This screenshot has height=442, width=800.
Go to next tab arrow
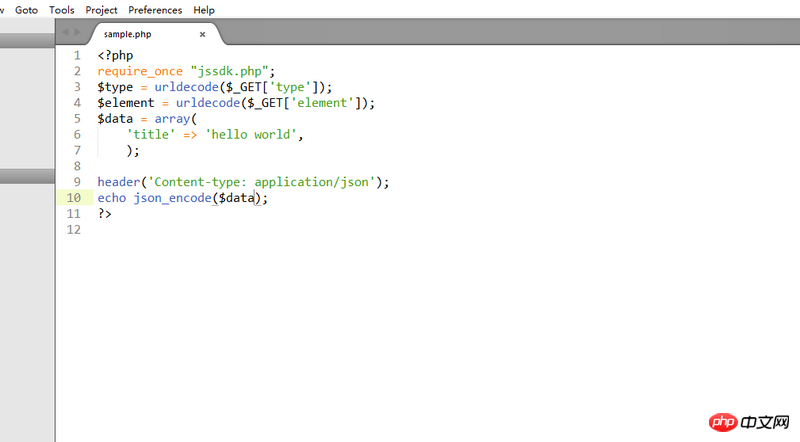point(78,32)
